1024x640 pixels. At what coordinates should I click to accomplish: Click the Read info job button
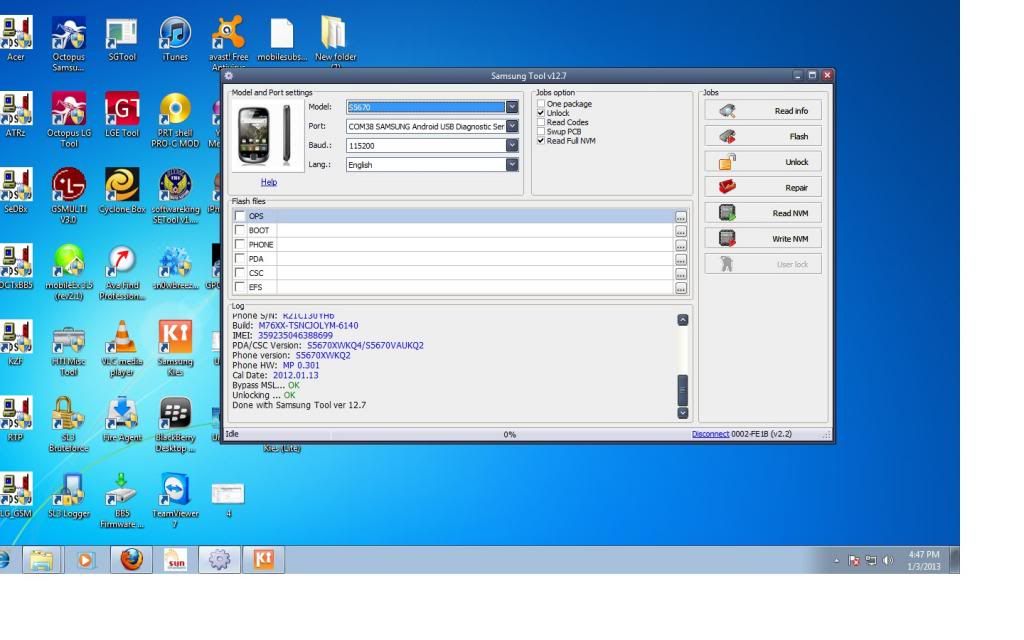[x=763, y=110]
